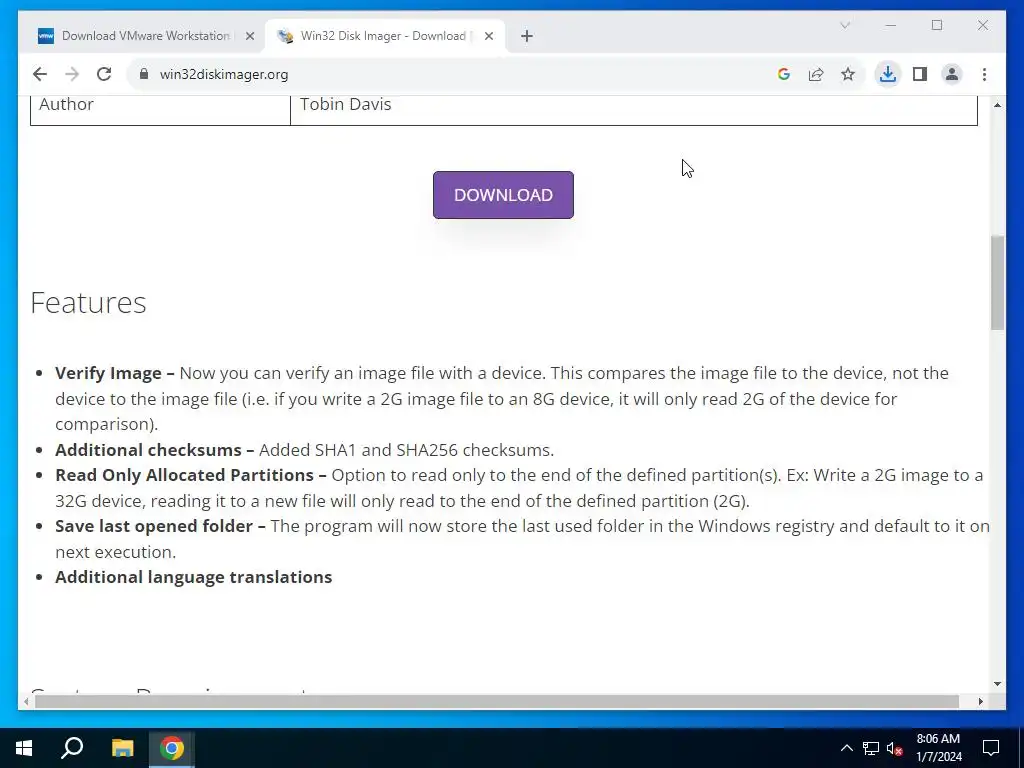
Task: Click the Features heading
Action: [x=88, y=302]
